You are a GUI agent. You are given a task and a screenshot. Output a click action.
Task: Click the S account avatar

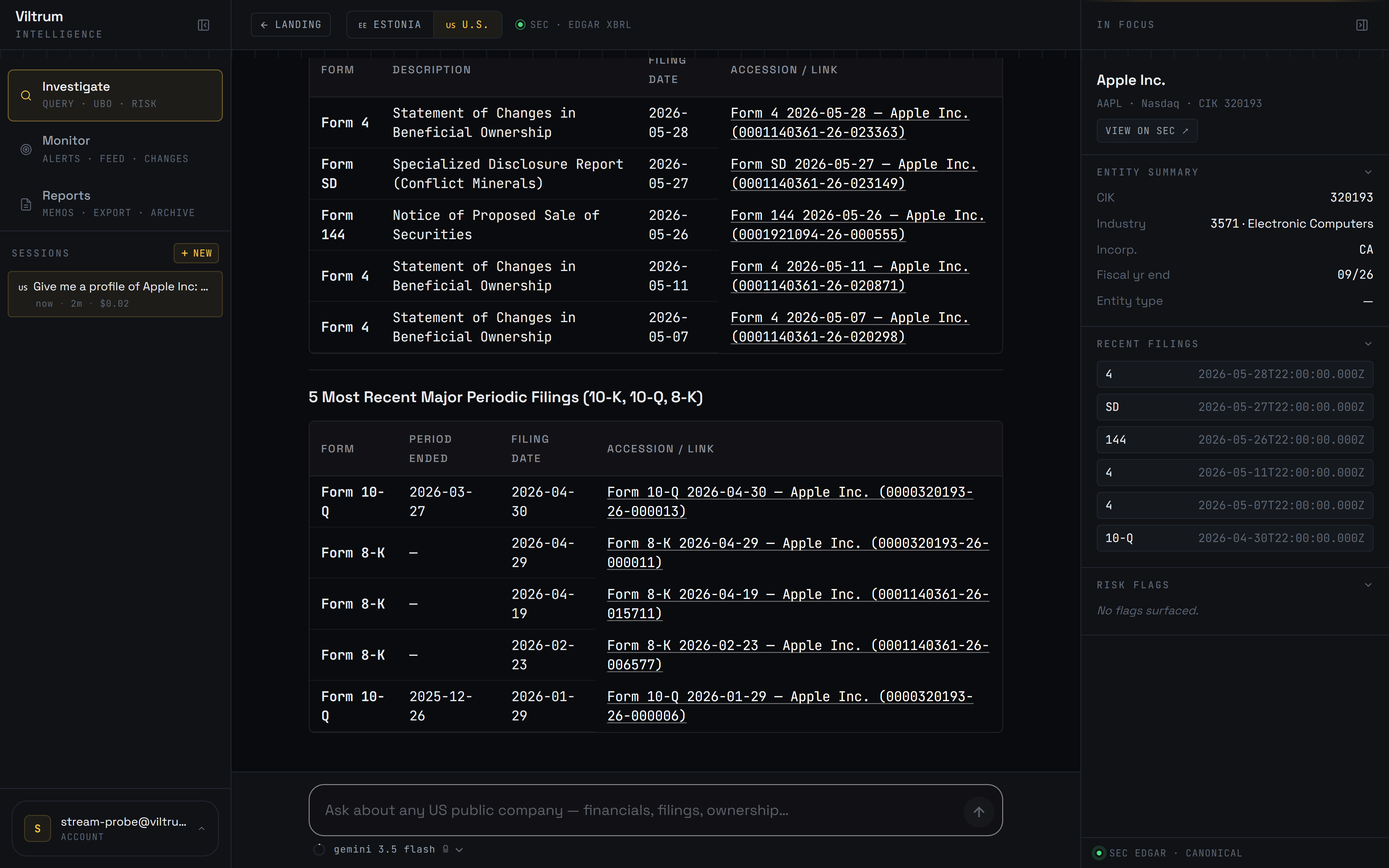(x=37, y=828)
